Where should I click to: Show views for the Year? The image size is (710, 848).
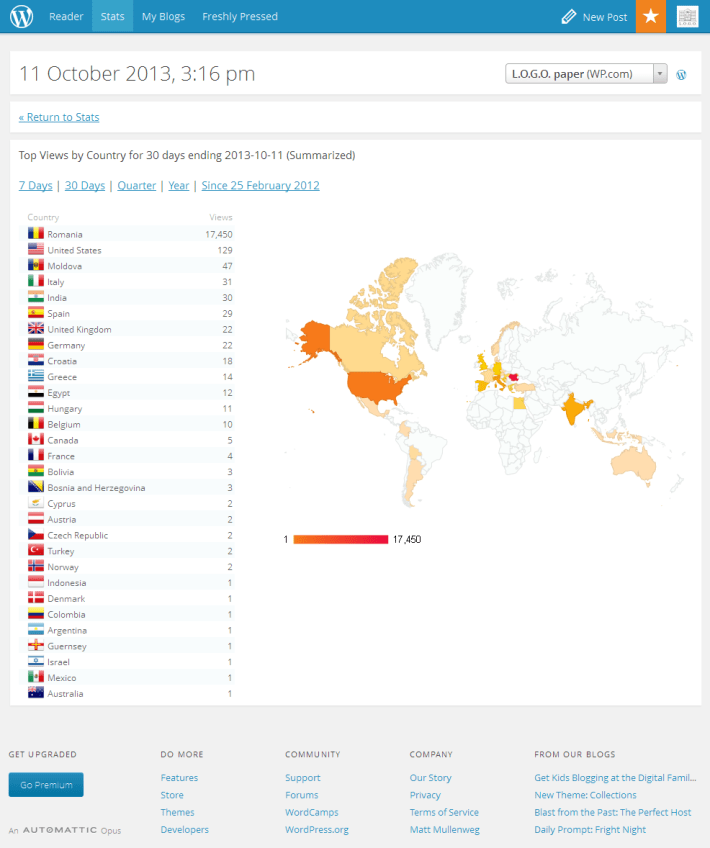178,186
